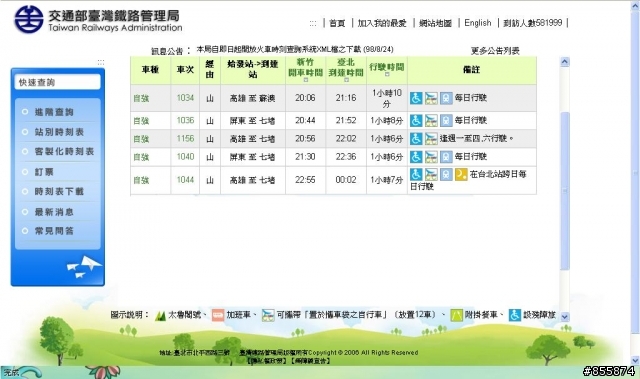Open 訂票 in the sidebar menu
The height and width of the screenshot is (379, 640).
[44, 172]
